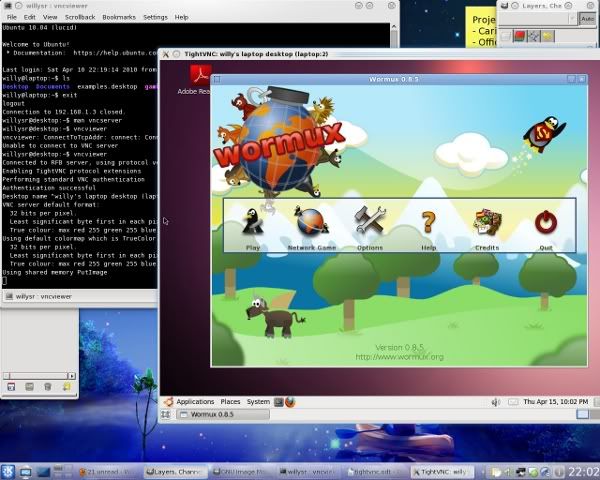The width and height of the screenshot is (600, 480).
Task: Click monitor icon next to KDE launcher
Action: click(x=26, y=472)
